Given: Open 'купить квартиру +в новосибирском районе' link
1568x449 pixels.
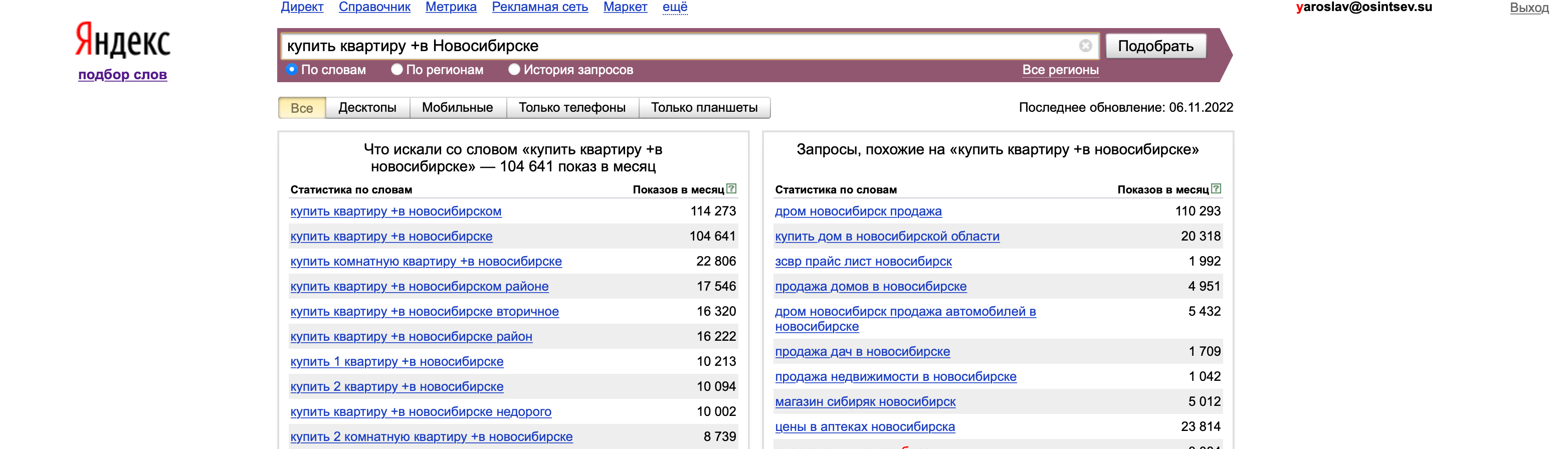Looking at the screenshot, I should [420, 286].
